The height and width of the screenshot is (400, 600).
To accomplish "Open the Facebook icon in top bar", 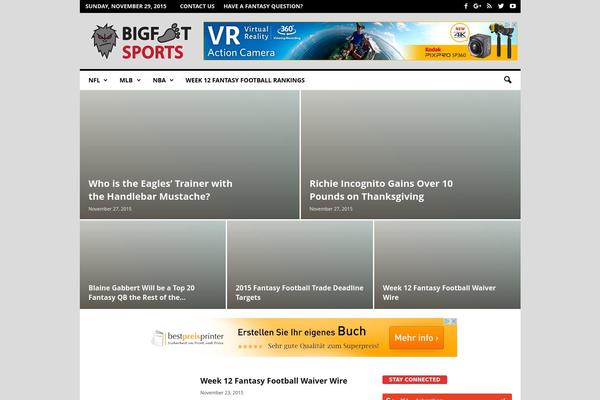I will 466,6.
